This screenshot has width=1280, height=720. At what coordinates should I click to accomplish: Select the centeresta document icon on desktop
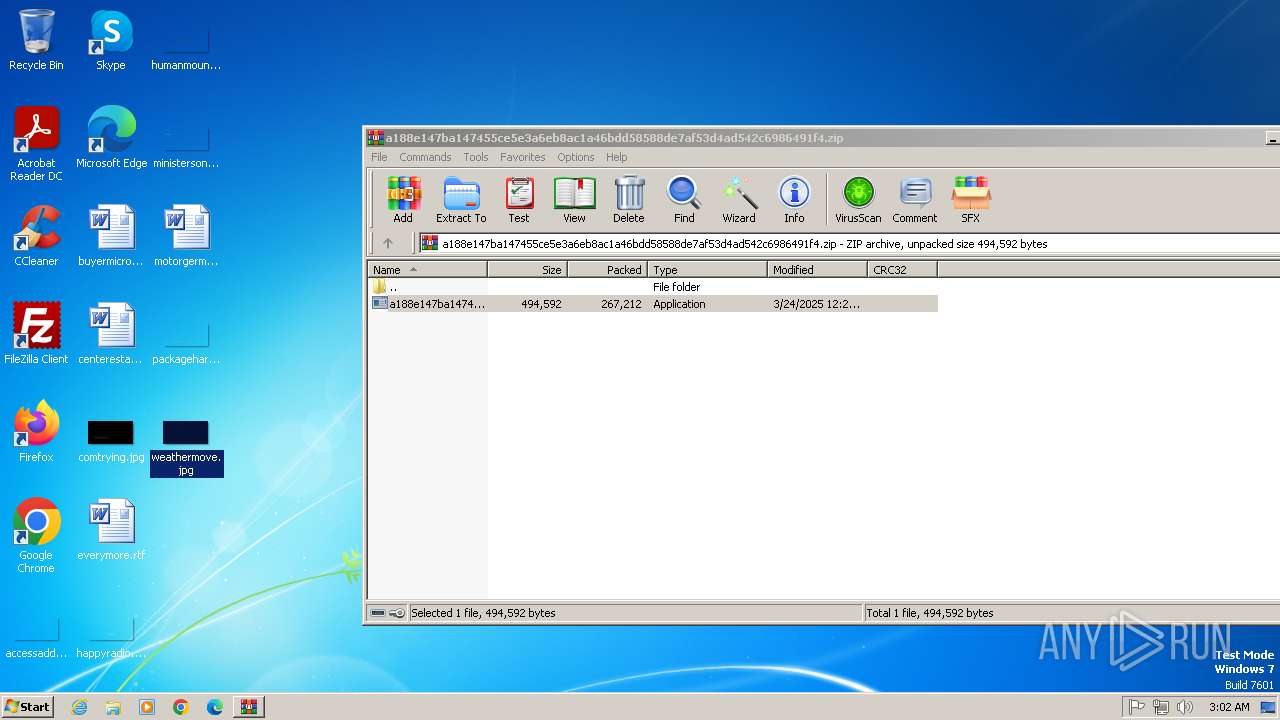pos(111,334)
